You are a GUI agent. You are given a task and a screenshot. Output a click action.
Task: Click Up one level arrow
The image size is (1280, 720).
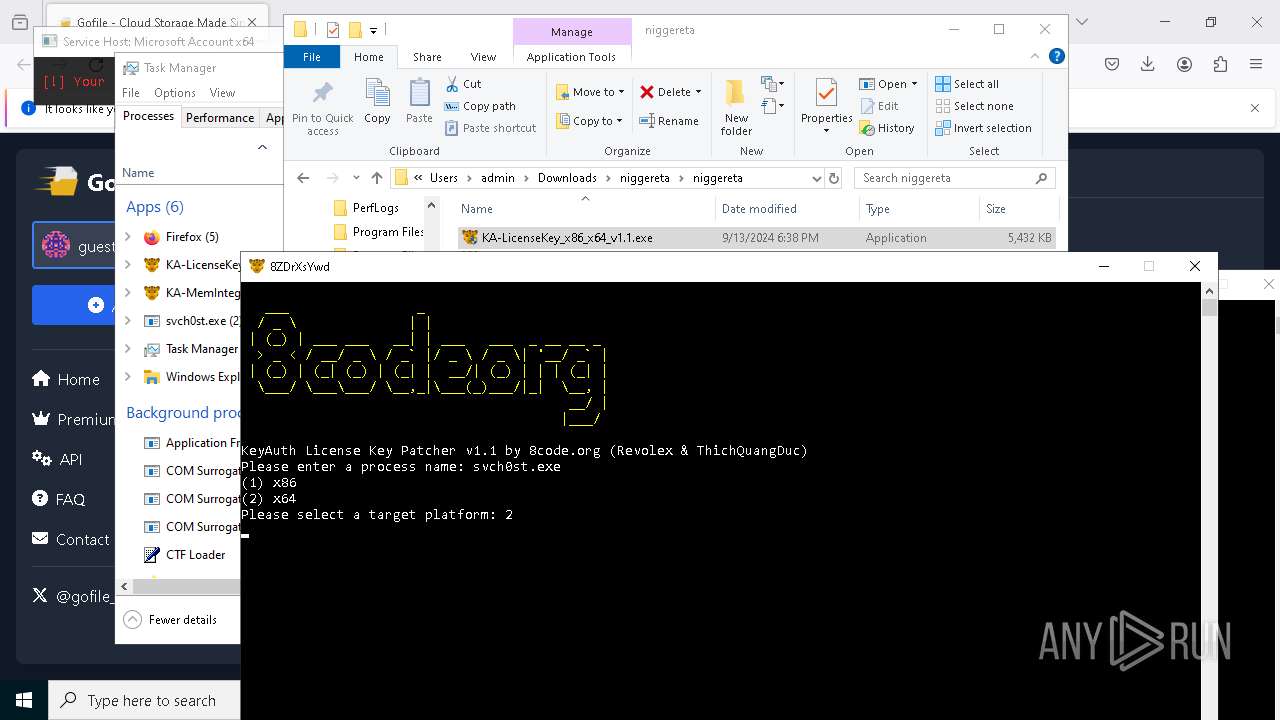(377, 178)
